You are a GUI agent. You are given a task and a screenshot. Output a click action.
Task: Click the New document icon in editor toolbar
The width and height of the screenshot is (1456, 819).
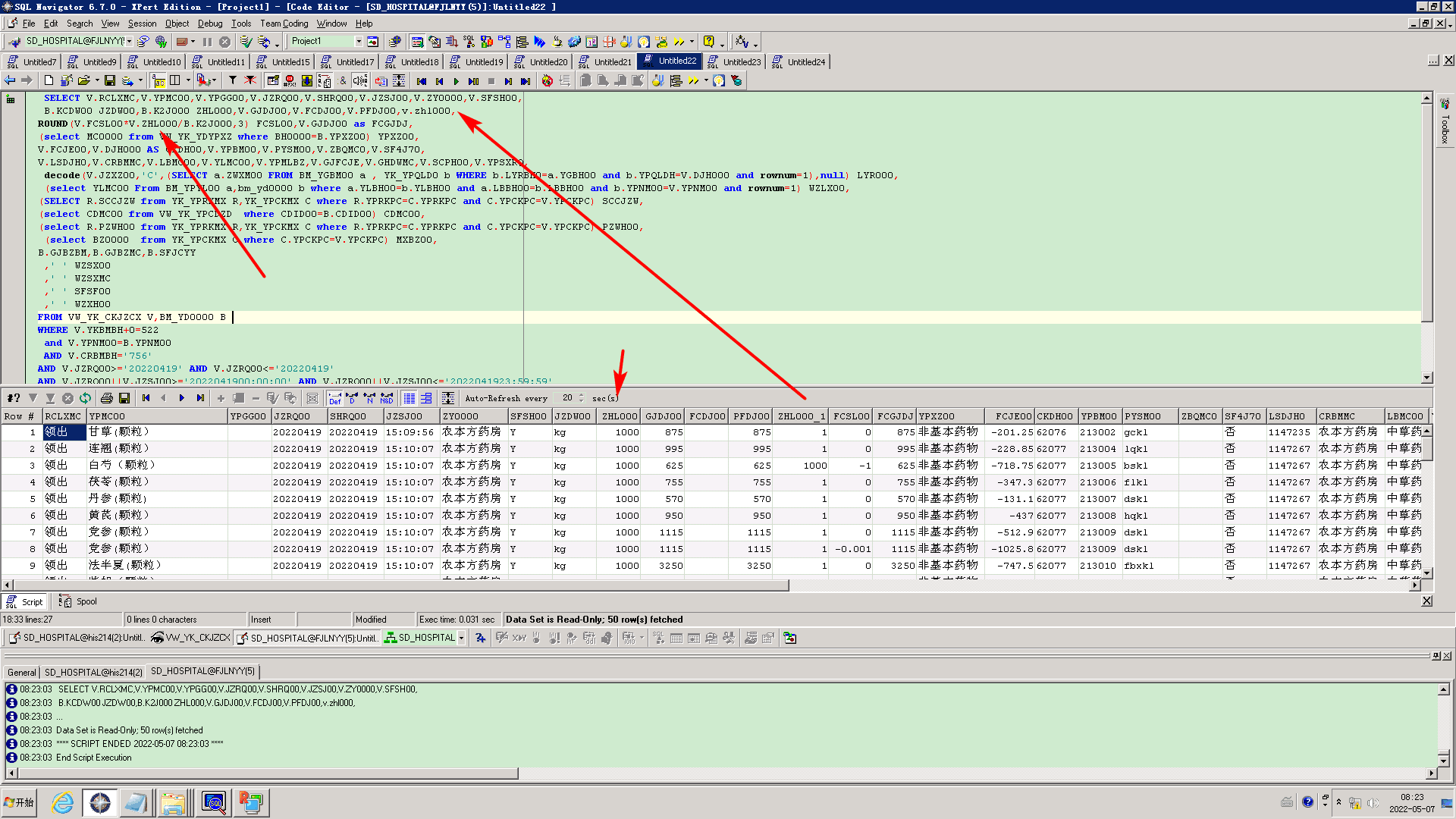[x=49, y=80]
